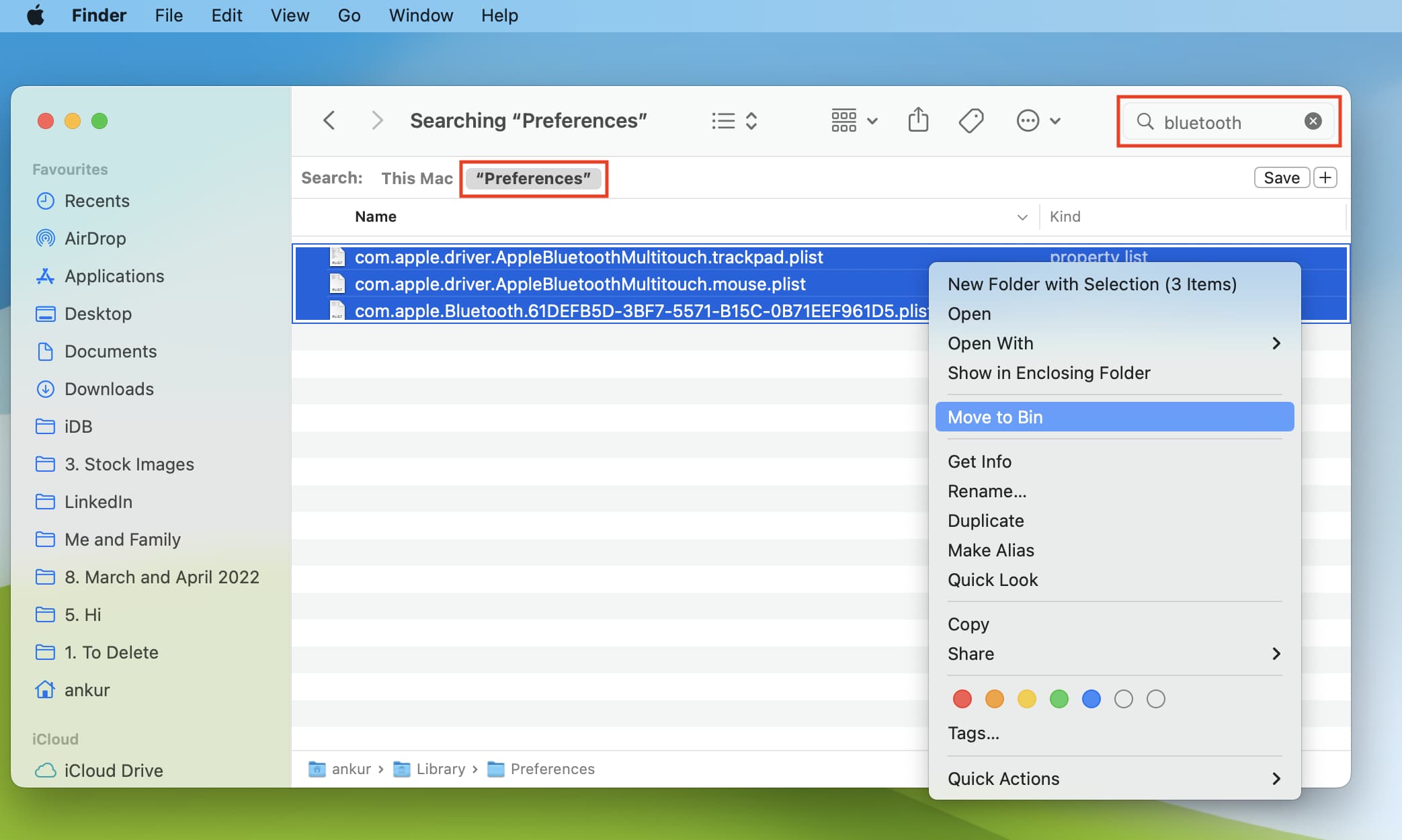Save the current search
1402x840 pixels.
[x=1282, y=178]
